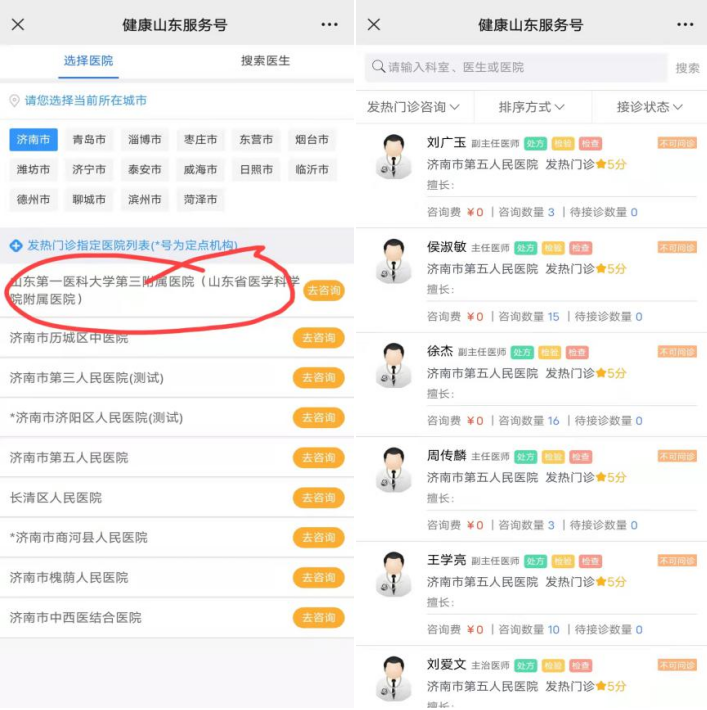The width and height of the screenshot is (707, 710).
Task: Tap the blue plus icon beside 发热门诊指定医院列表
Action: (x=16, y=246)
